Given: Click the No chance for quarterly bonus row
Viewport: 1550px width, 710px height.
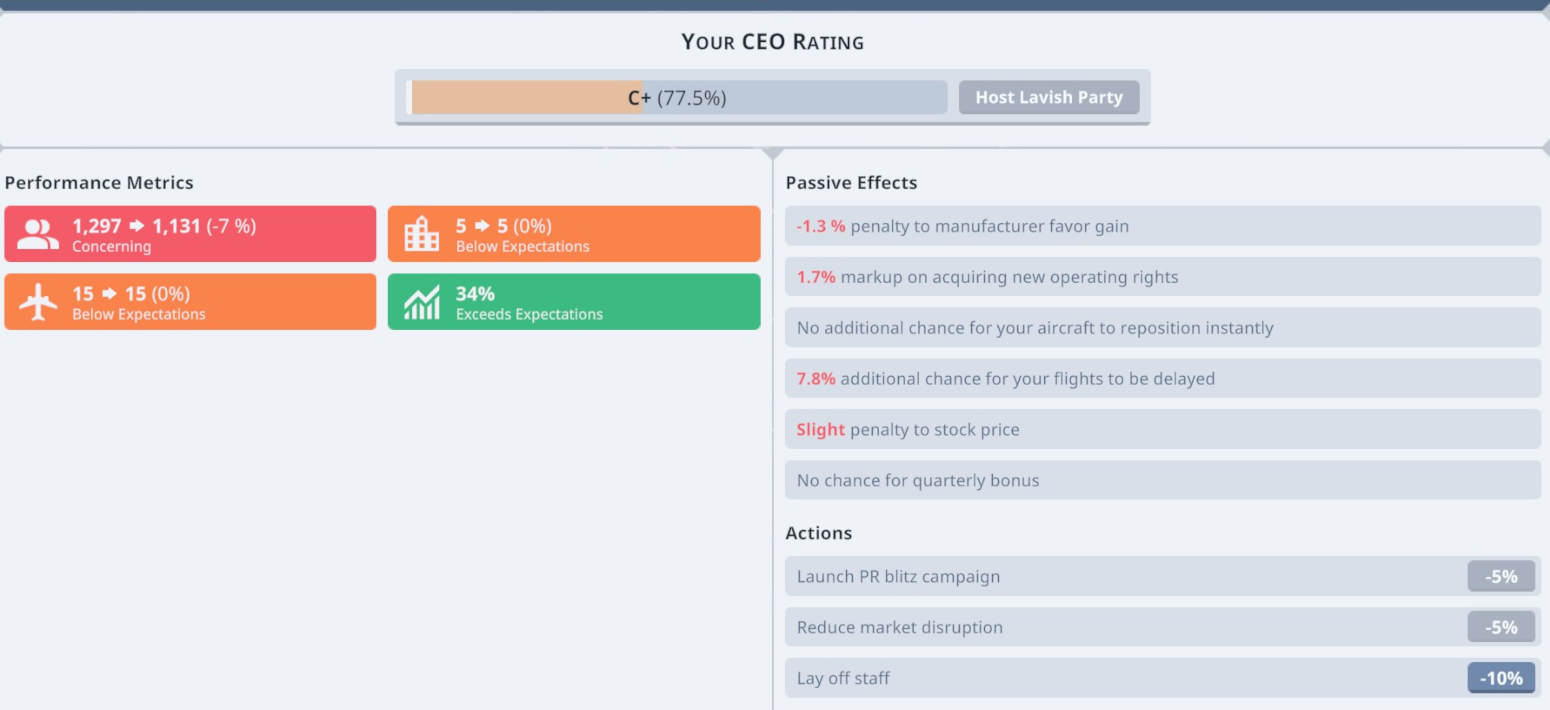Looking at the screenshot, I should click(1163, 480).
